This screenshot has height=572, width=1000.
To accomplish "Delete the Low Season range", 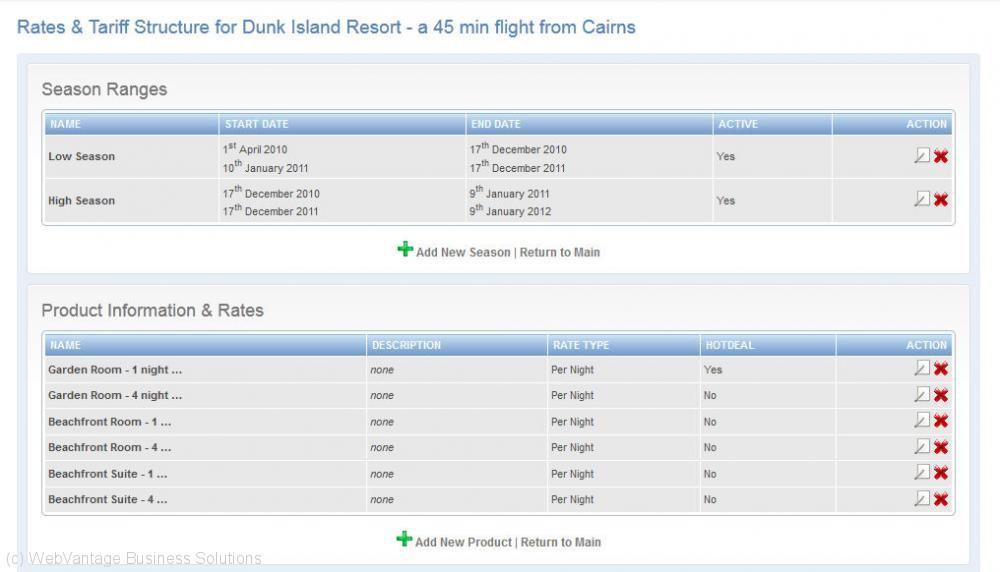I will click(x=941, y=156).
